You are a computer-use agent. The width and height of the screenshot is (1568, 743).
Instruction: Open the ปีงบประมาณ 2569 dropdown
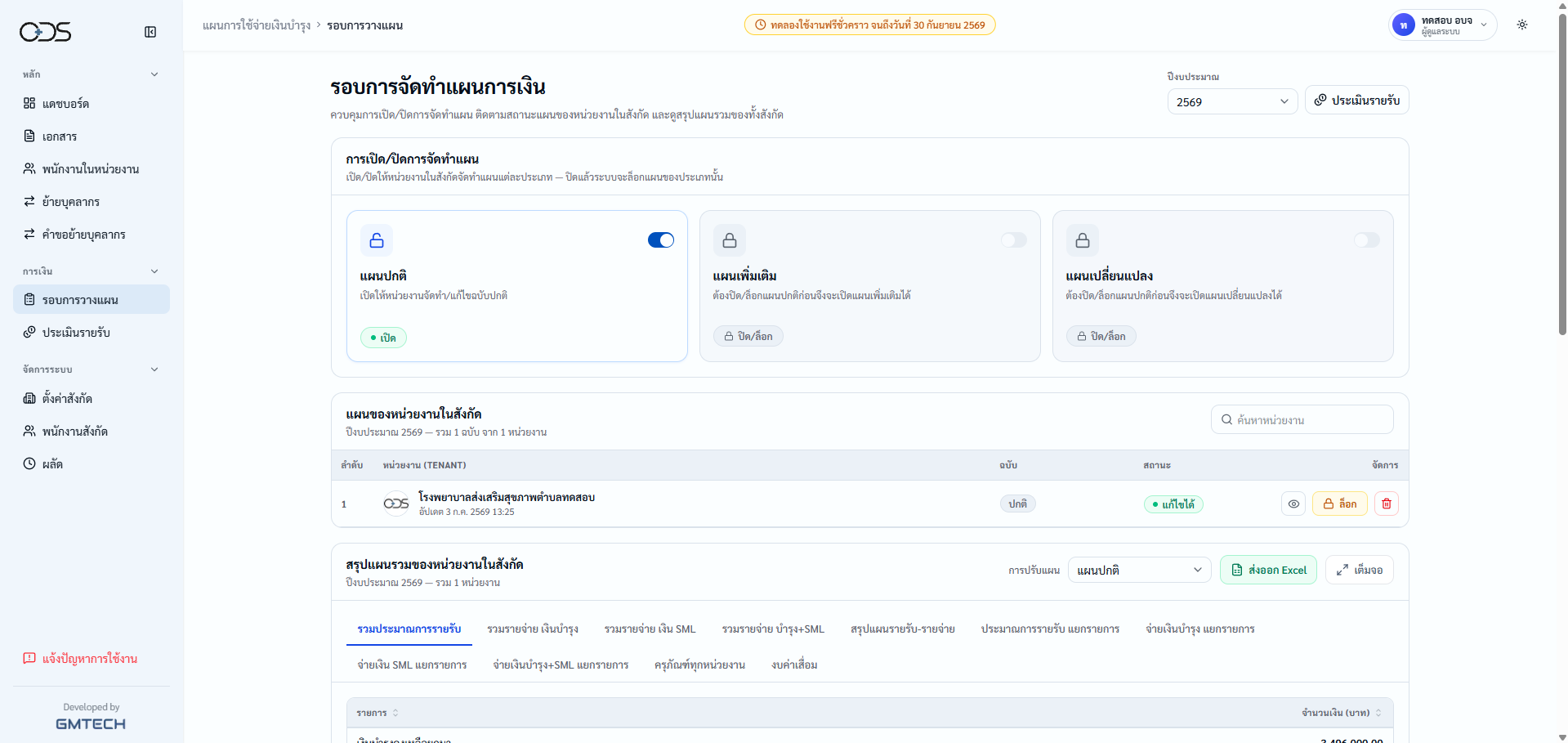(1232, 101)
